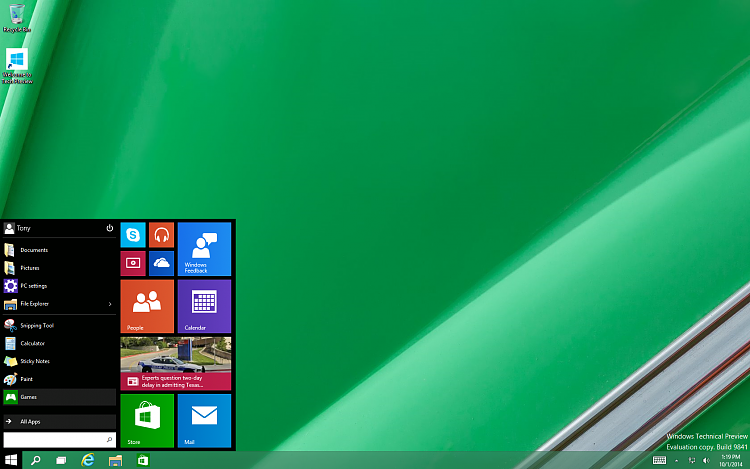Open the Video tile

(x=132, y=263)
